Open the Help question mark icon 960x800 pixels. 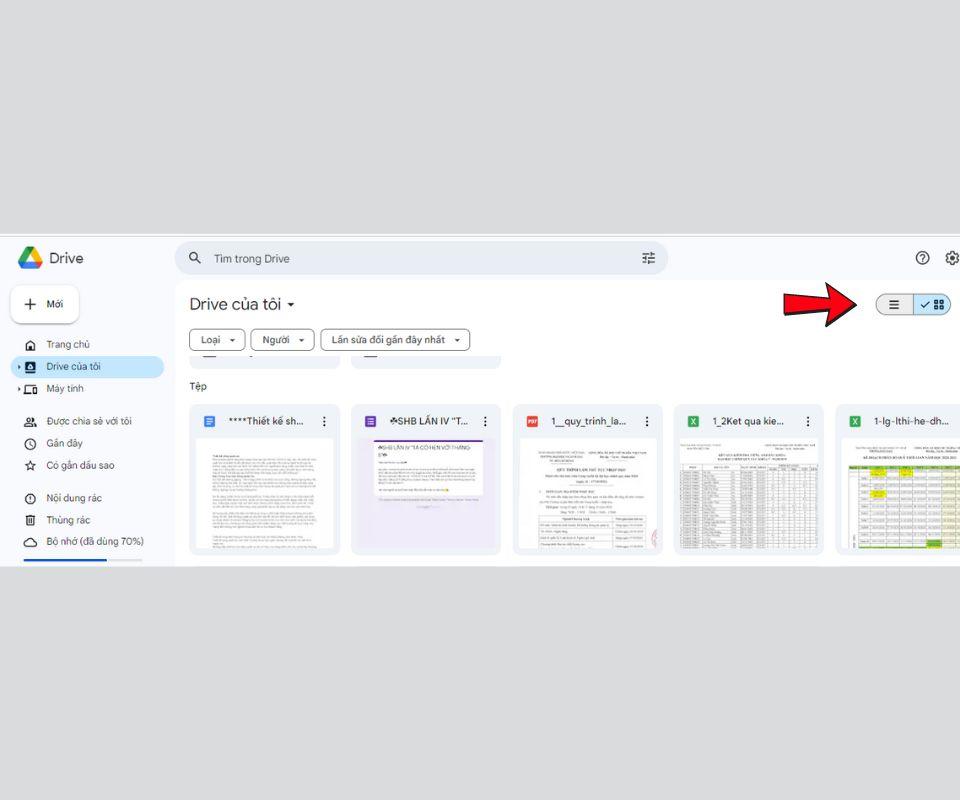922,258
